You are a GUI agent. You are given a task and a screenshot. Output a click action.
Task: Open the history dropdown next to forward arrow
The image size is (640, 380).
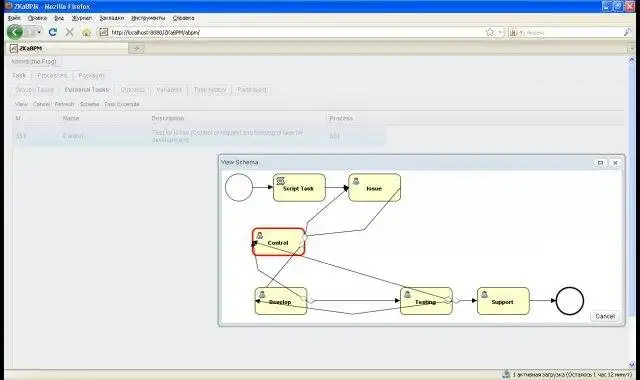click(39, 32)
